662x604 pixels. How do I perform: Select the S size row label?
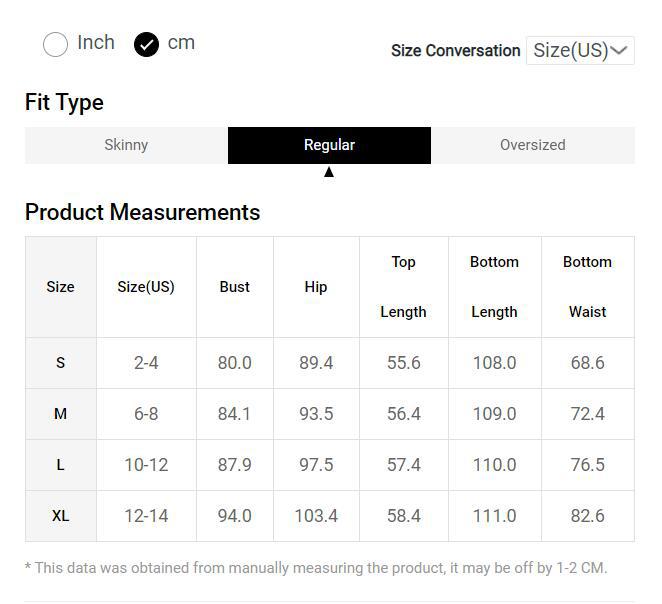(60, 363)
